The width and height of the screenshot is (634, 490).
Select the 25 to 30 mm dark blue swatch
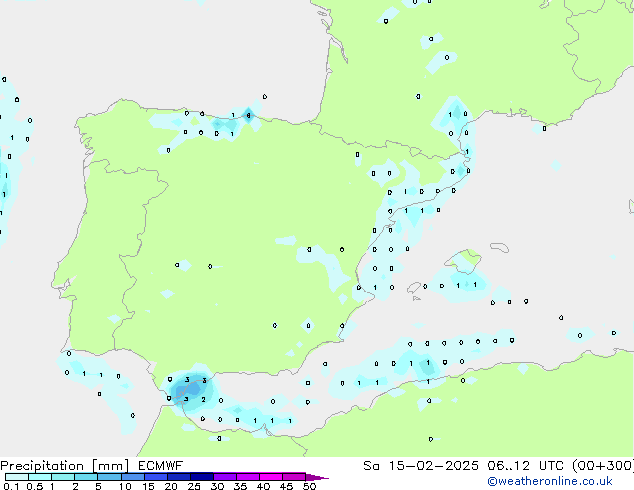coord(202,477)
